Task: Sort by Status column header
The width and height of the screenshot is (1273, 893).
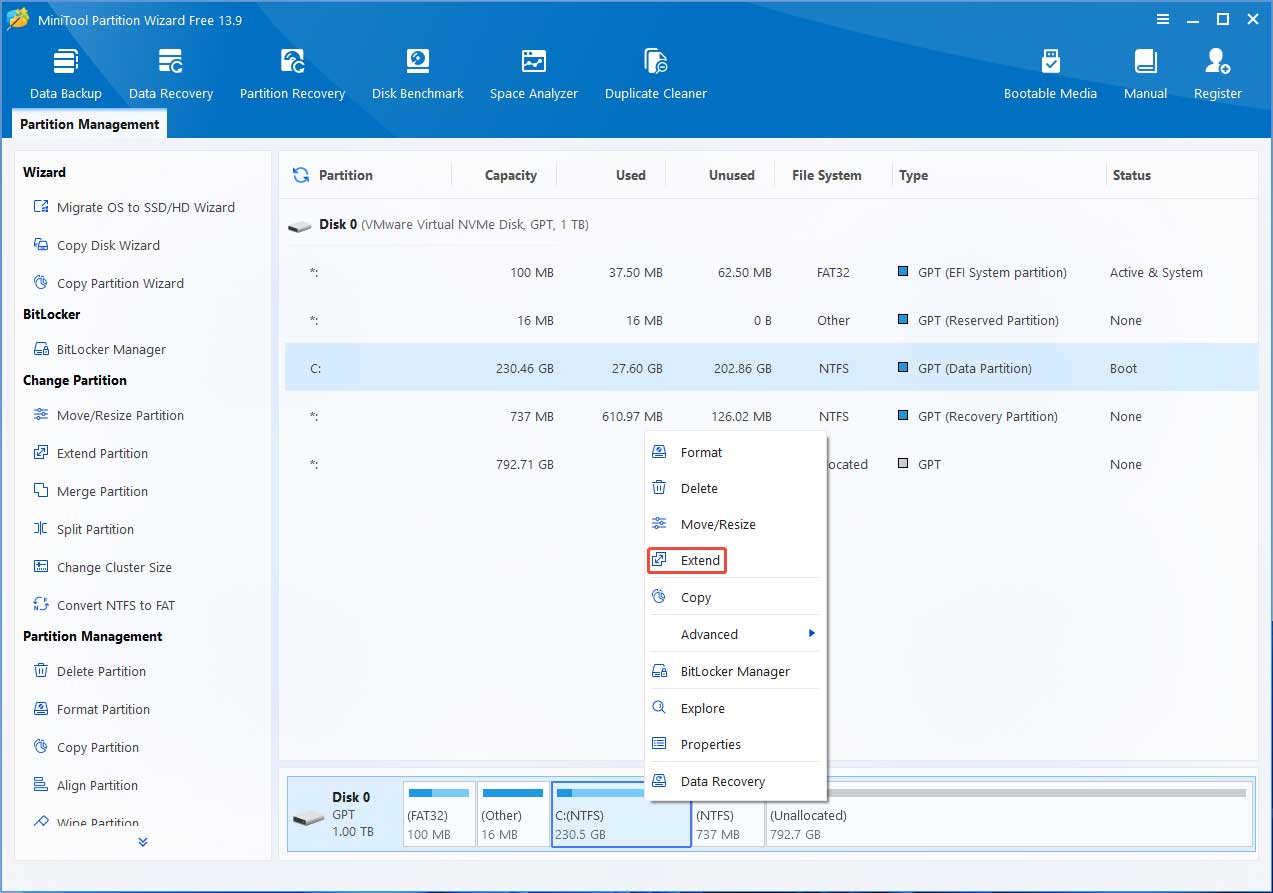Action: [x=1131, y=175]
